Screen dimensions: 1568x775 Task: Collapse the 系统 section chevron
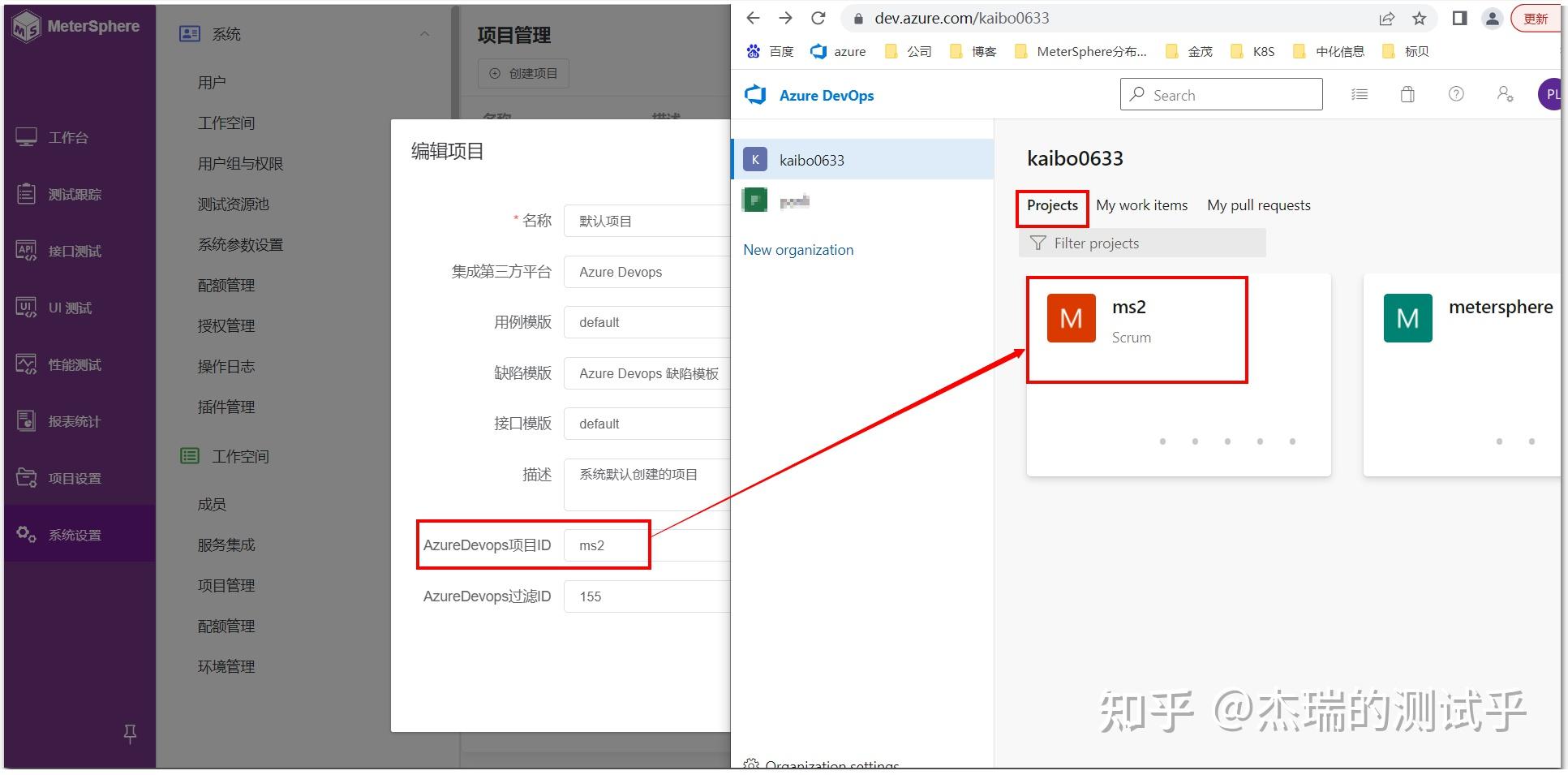[423, 33]
